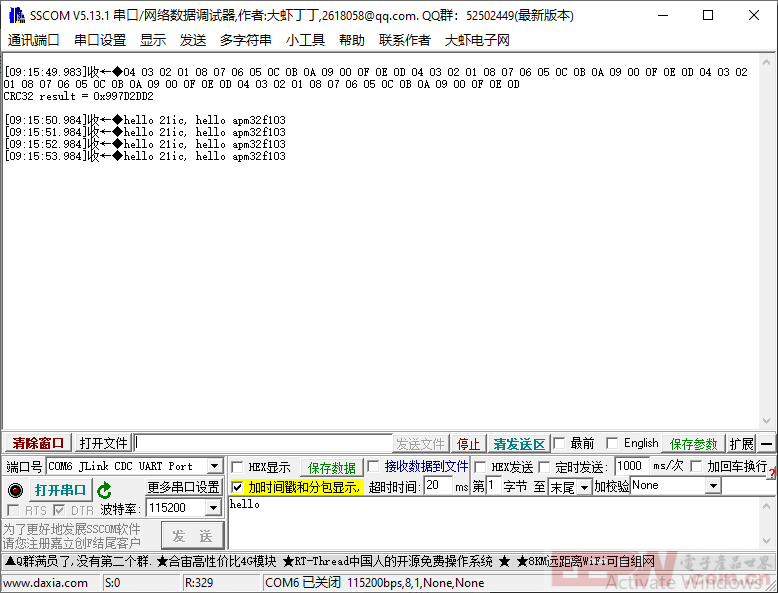The image size is (778, 593).
Task: Click the 09:15:50.984 hello 21ic line
Action: tap(145, 120)
